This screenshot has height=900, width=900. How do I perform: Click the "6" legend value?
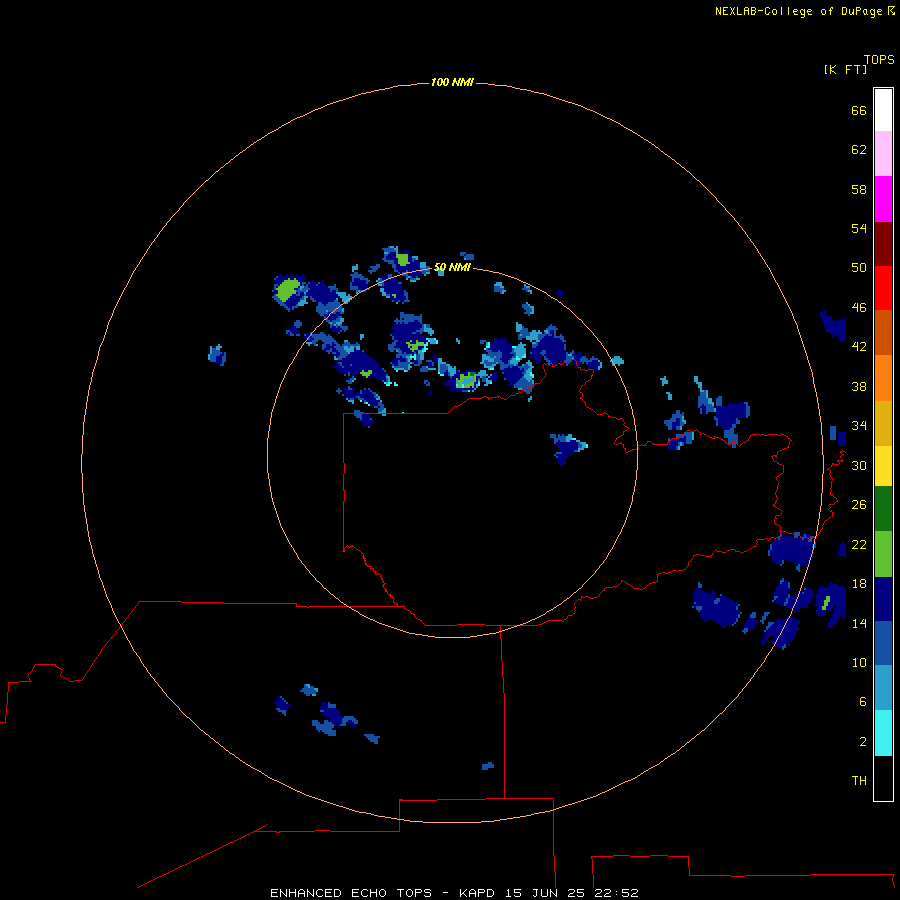click(x=863, y=702)
